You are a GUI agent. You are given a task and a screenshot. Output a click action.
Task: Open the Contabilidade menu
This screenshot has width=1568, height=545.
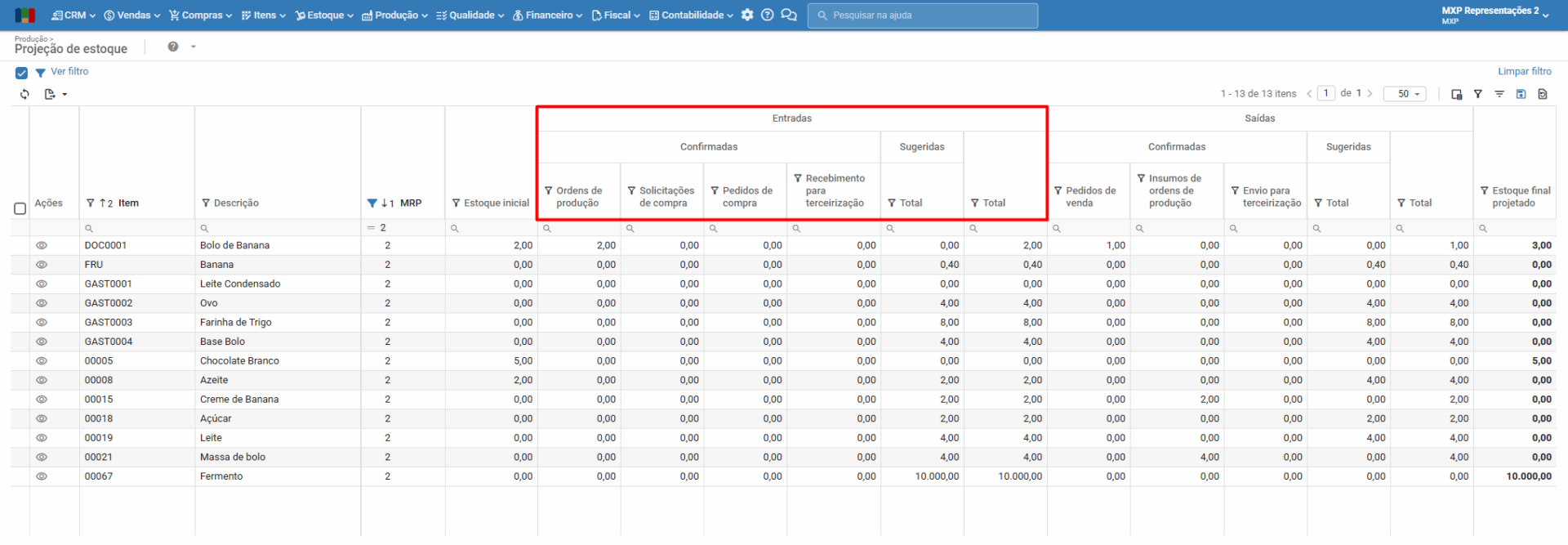tap(691, 15)
